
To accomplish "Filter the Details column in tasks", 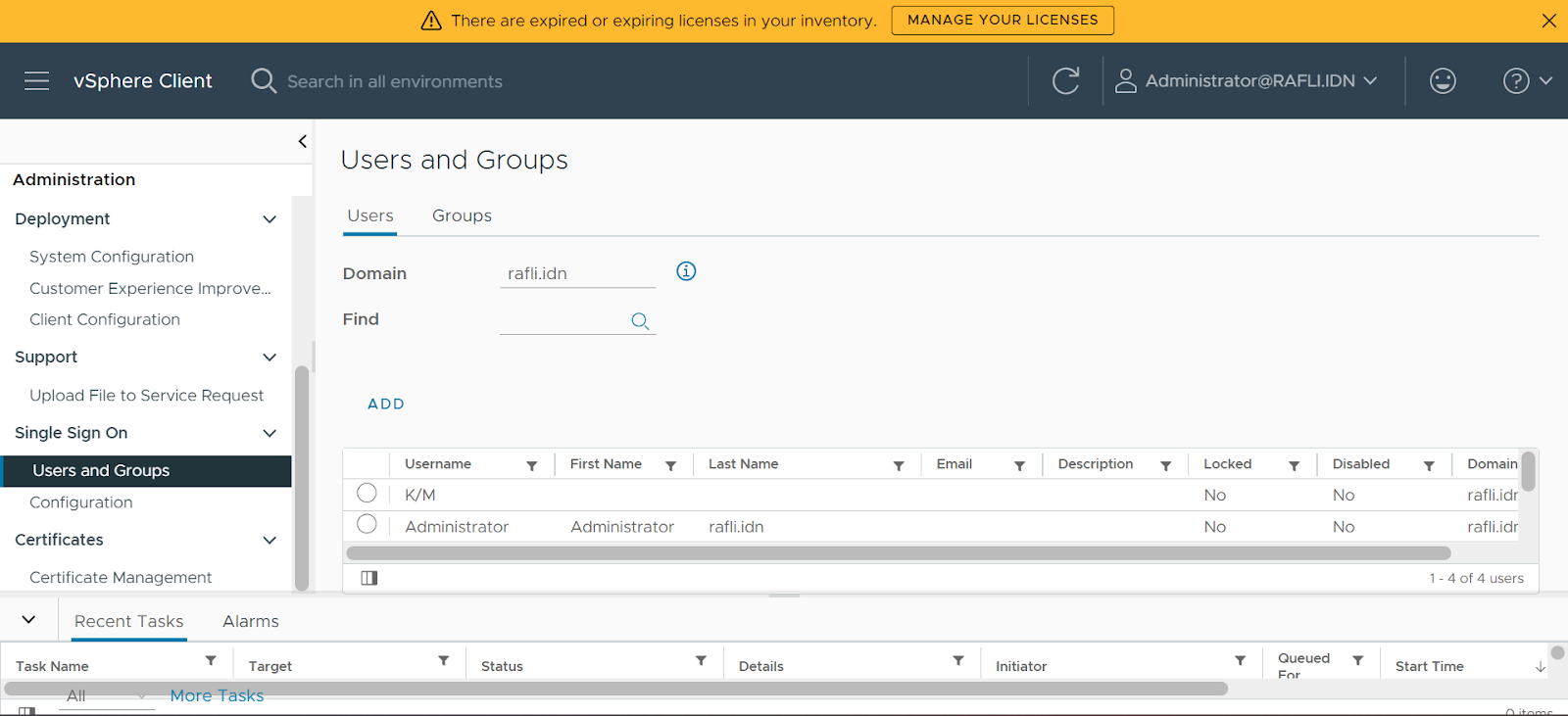I will 958,661.
